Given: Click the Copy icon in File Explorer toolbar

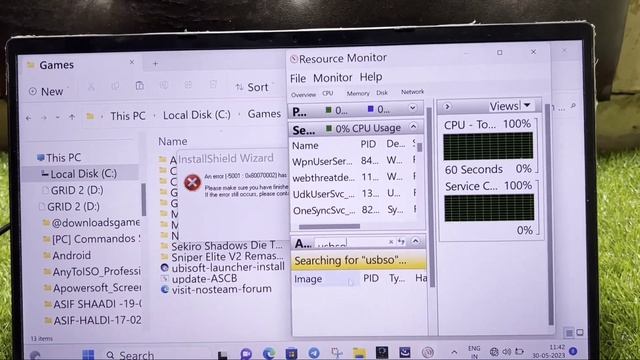Looking at the screenshot, I should pyautogui.click(x=116, y=86).
